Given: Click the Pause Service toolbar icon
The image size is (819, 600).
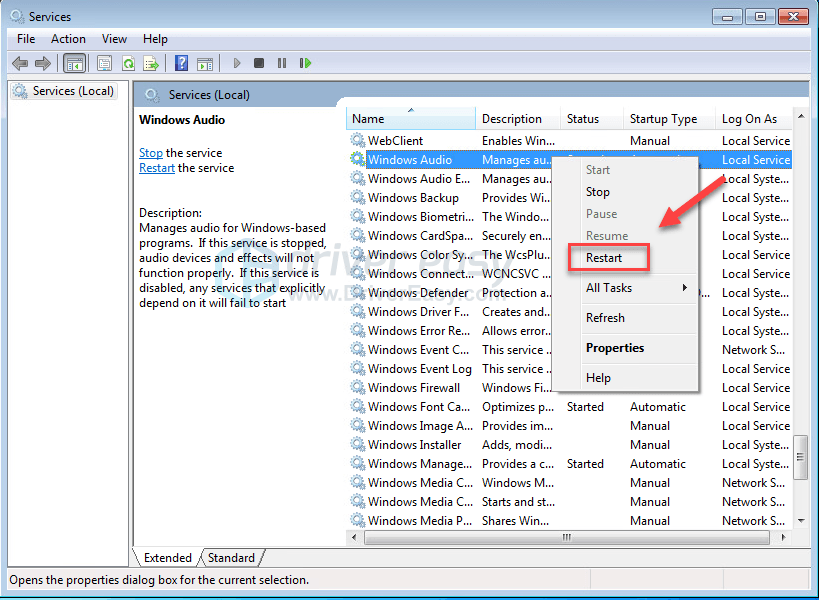Looking at the screenshot, I should [282, 63].
